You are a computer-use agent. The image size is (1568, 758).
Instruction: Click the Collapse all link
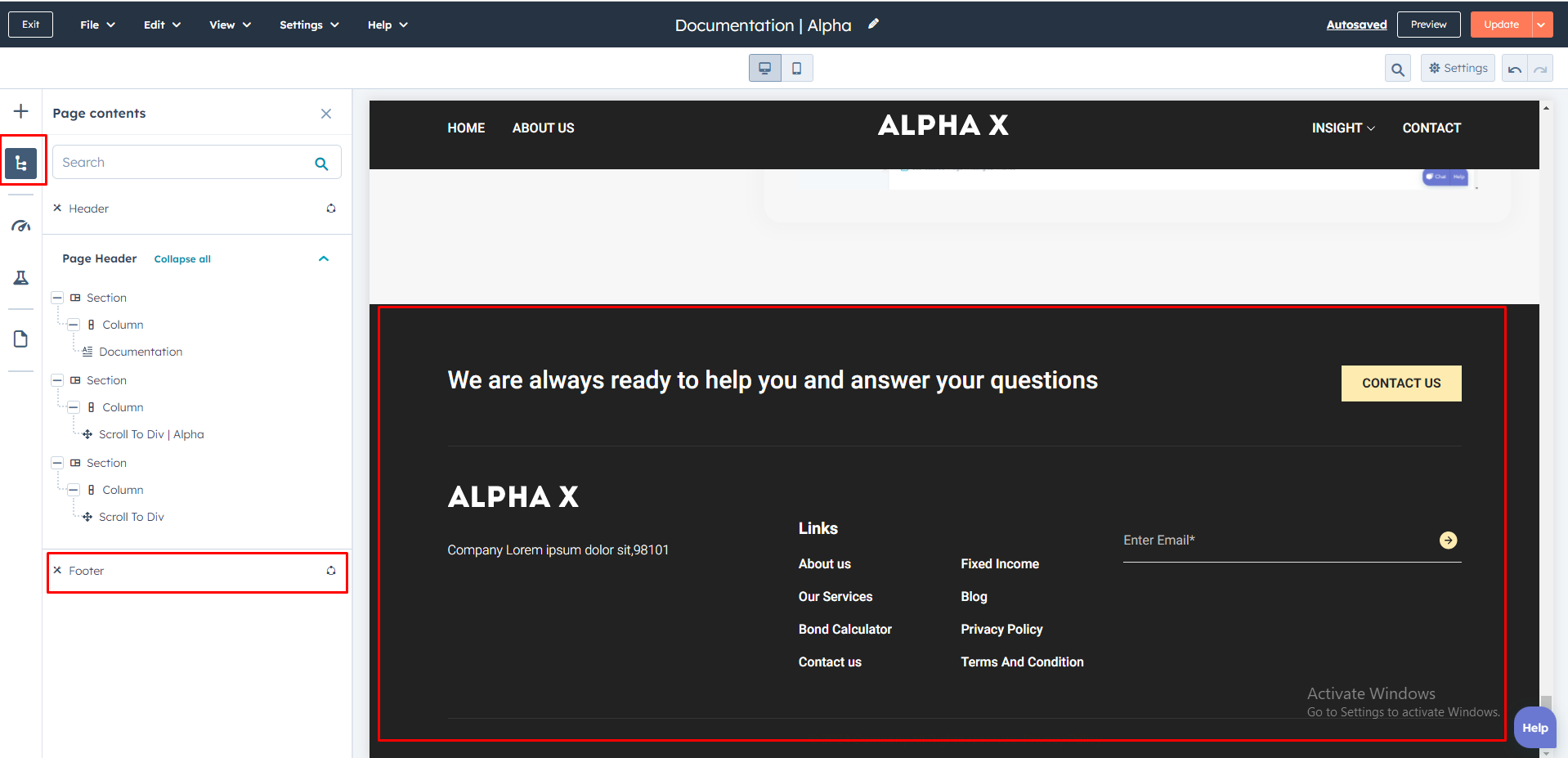point(182,259)
